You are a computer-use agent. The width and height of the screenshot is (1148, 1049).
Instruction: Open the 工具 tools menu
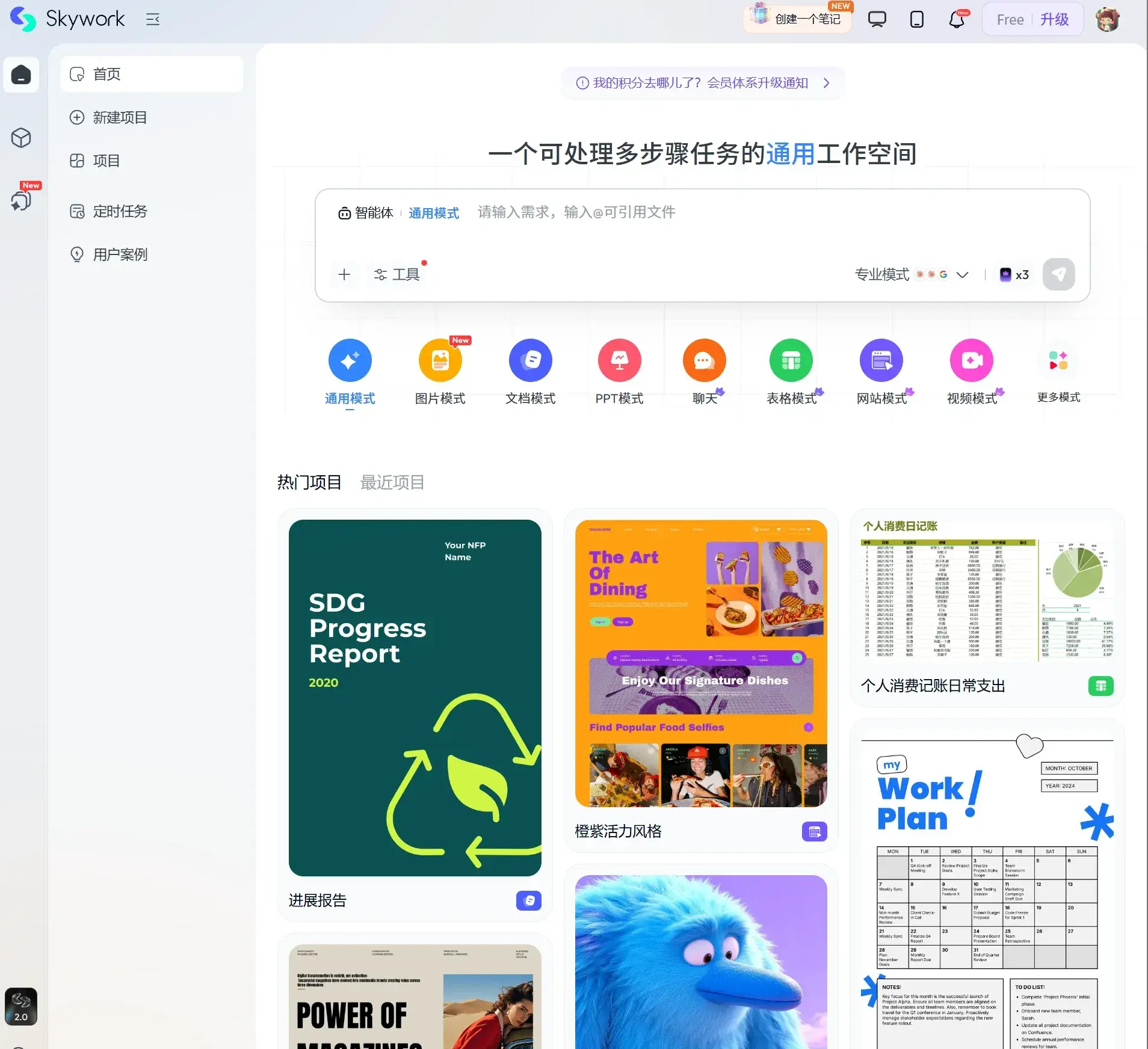pyautogui.click(x=397, y=275)
